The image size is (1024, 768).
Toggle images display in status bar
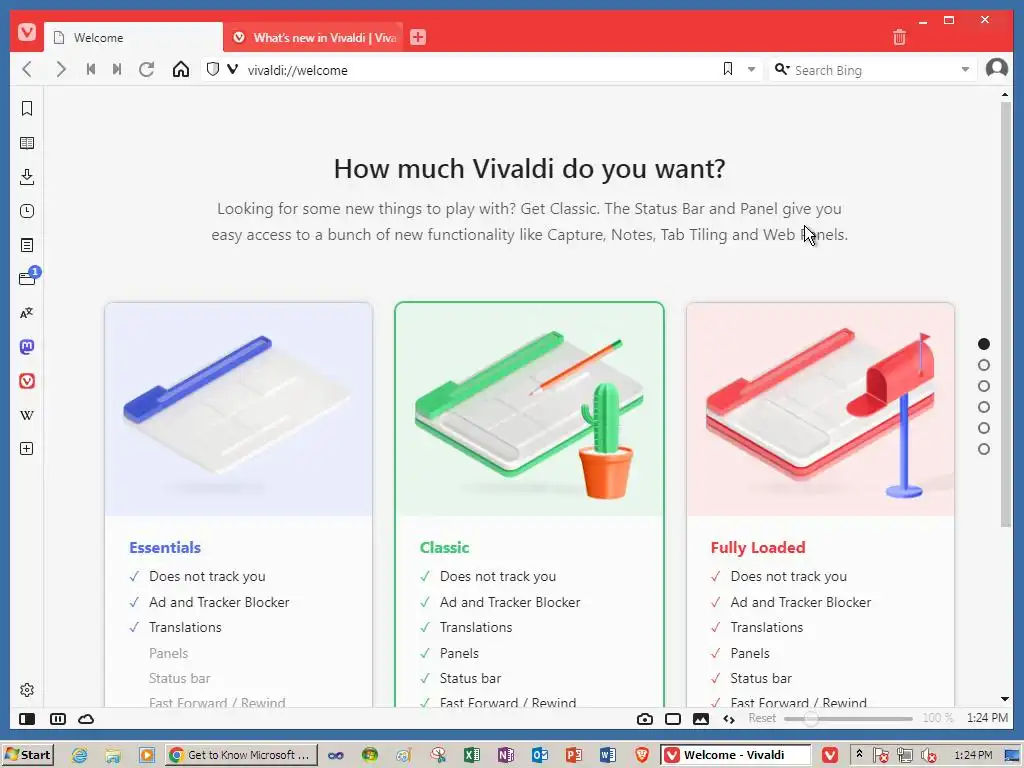(701, 719)
